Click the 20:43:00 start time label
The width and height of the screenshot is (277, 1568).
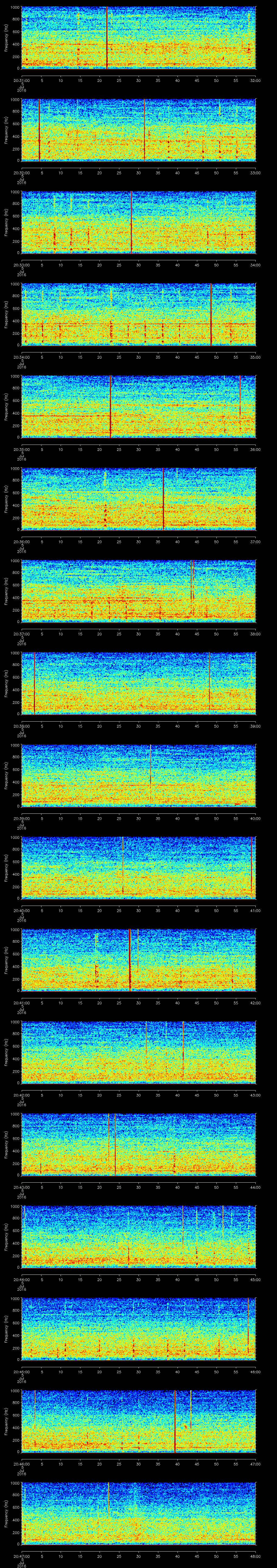click(x=22, y=1187)
